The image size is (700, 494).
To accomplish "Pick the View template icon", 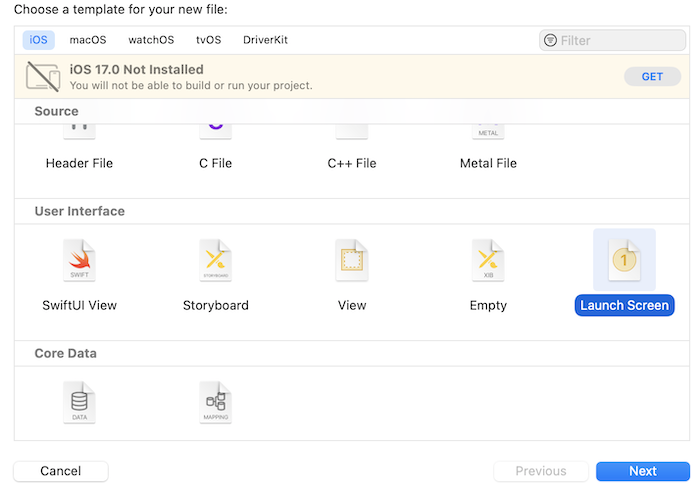I will pos(352,261).
